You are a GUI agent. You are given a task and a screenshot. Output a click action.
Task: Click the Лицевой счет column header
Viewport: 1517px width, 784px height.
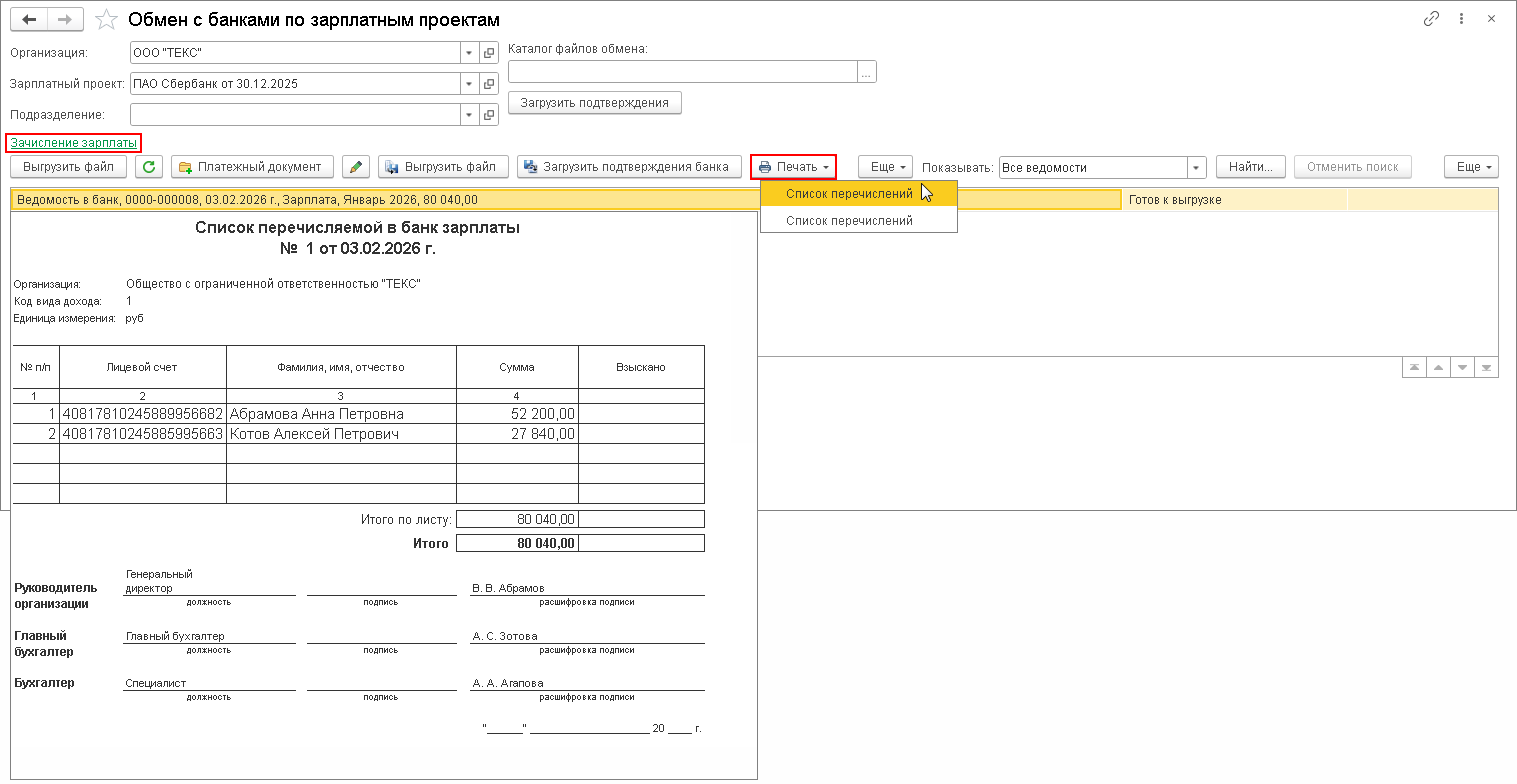142,367
